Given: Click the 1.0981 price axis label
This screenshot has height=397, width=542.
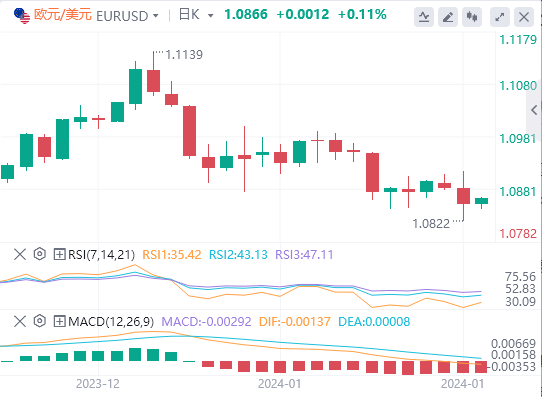Looking at the screenshot, I should tap(518, 139).
